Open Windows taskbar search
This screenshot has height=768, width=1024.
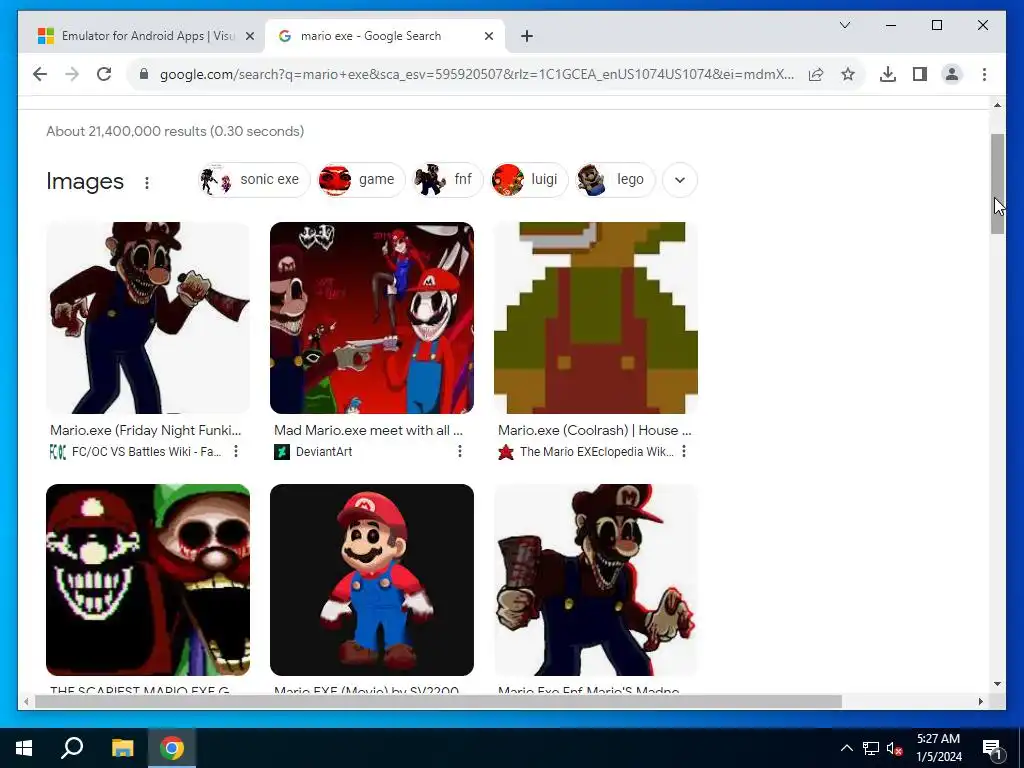click(x=72, y=748)
